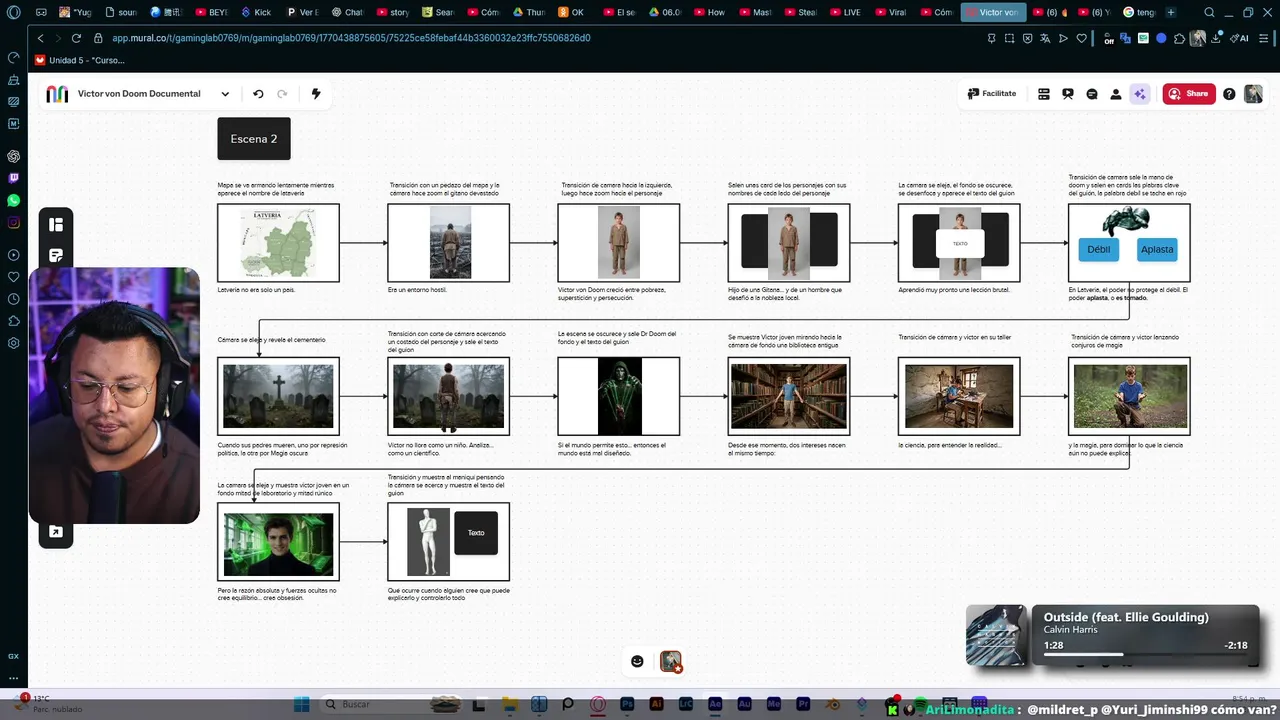Click the Facilitate button
This screenshot has height=720, width=1280.
[992, 94]
